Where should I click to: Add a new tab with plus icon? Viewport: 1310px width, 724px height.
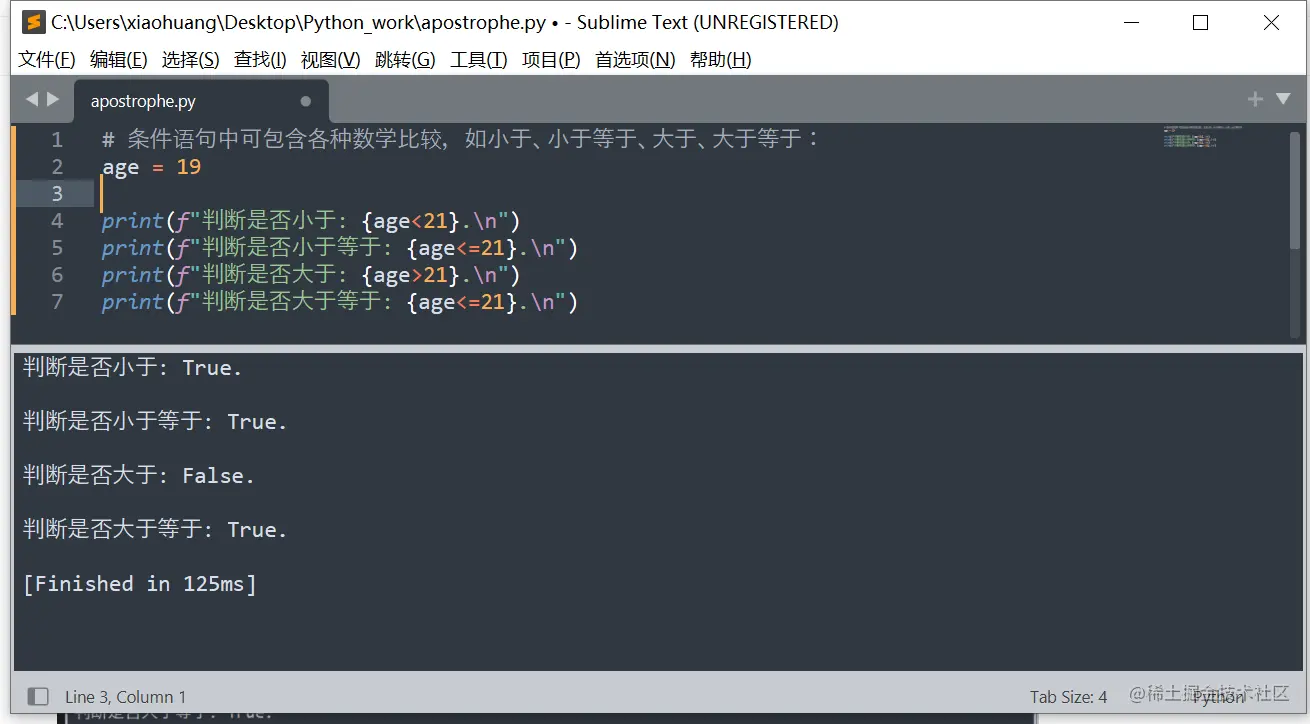tap(1255, 99)
